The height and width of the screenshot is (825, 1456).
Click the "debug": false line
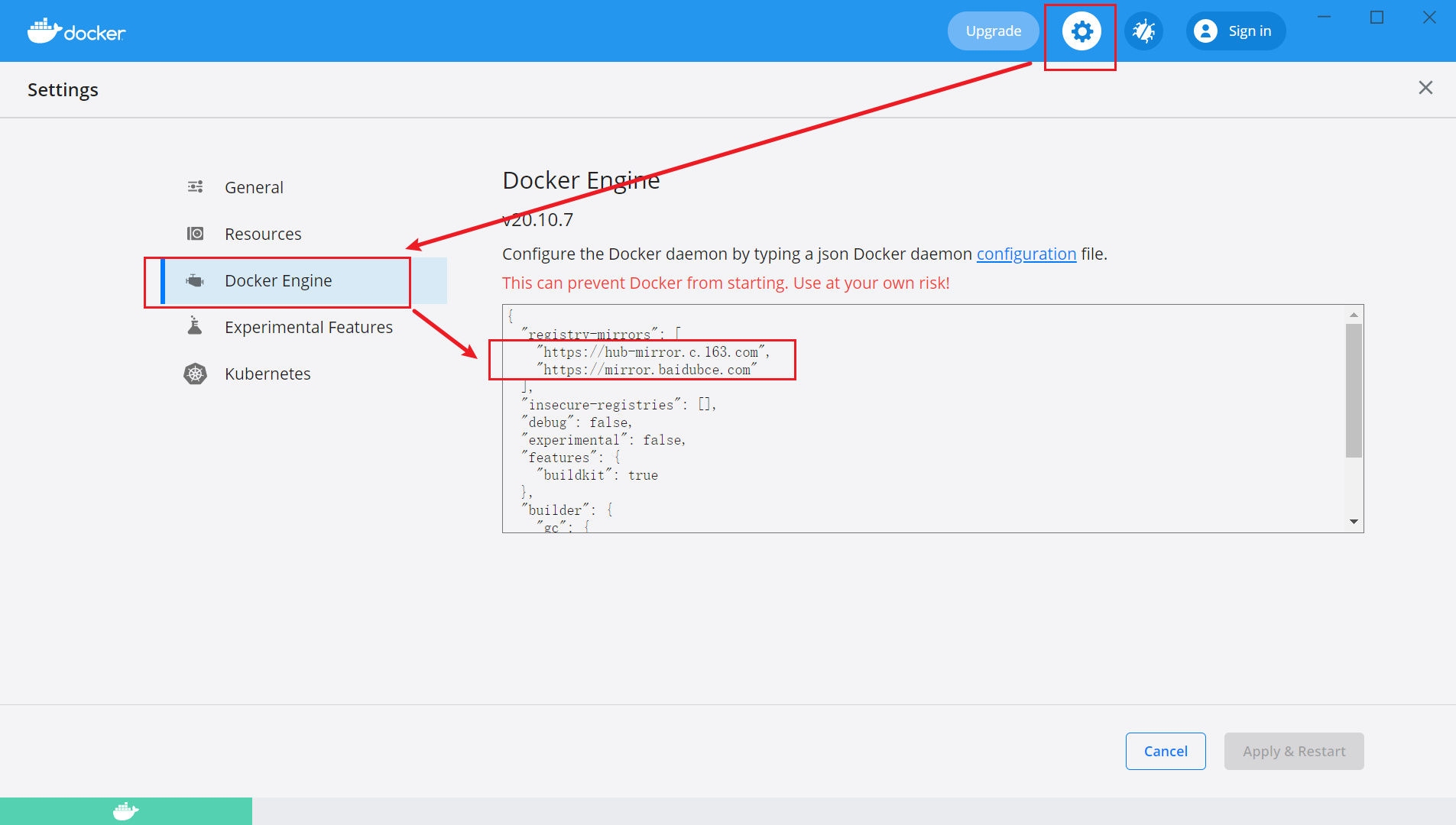click(x=577, y=422)
